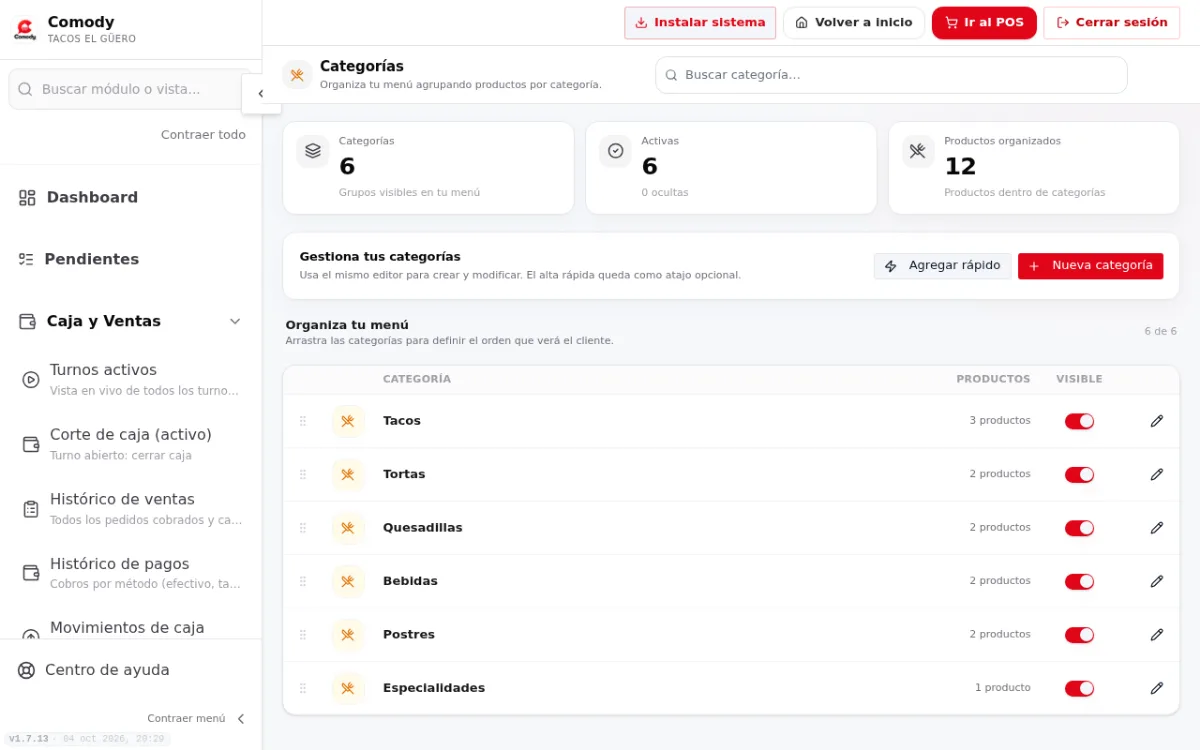Click the drag handle of Quesadillas row
The height and width of the screenshot is (750, 1200).
[303, 528]
